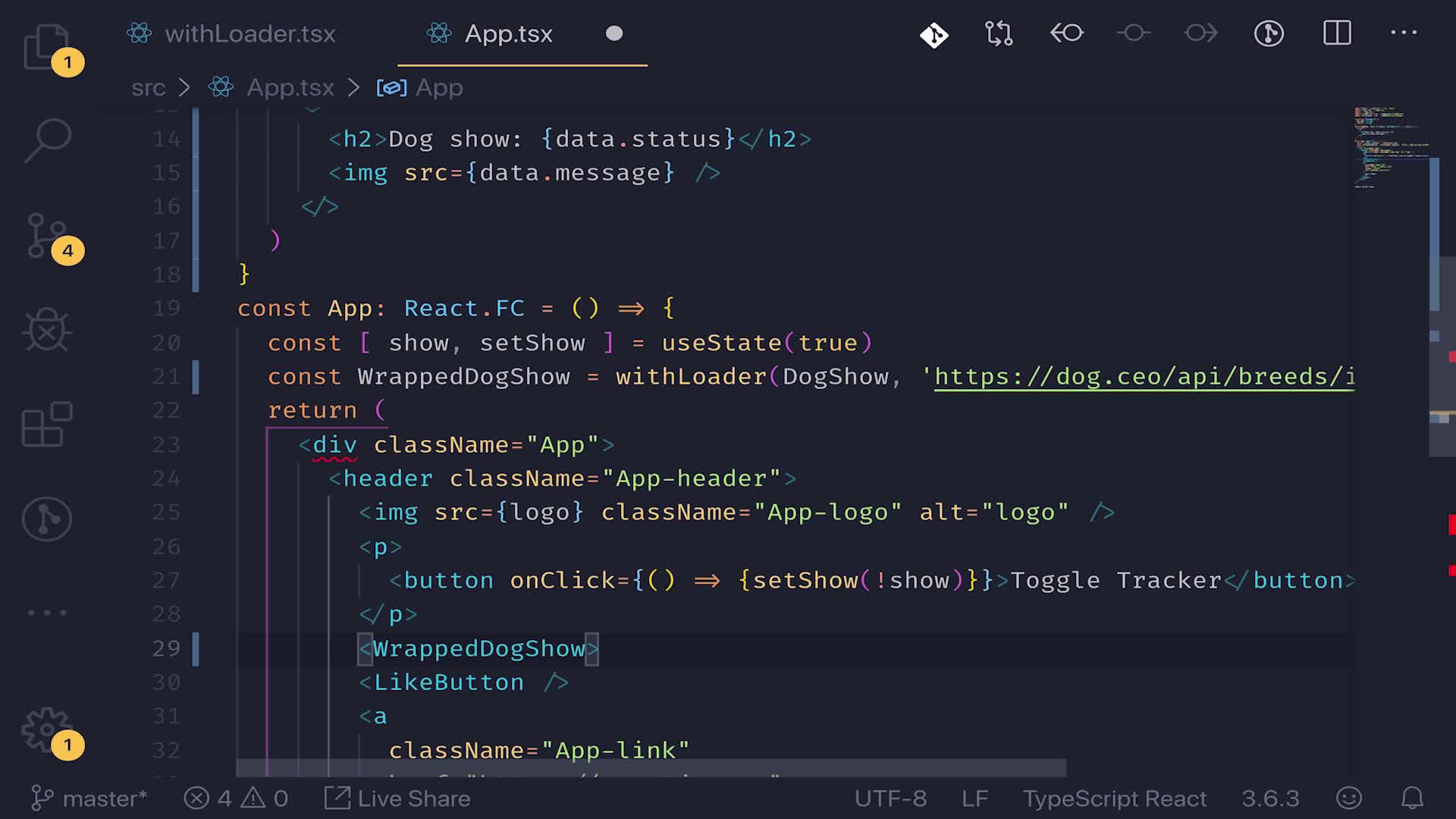Open the Search view in the activity bar
This screenshot has height=819, width=1456.
click(47, 140)
